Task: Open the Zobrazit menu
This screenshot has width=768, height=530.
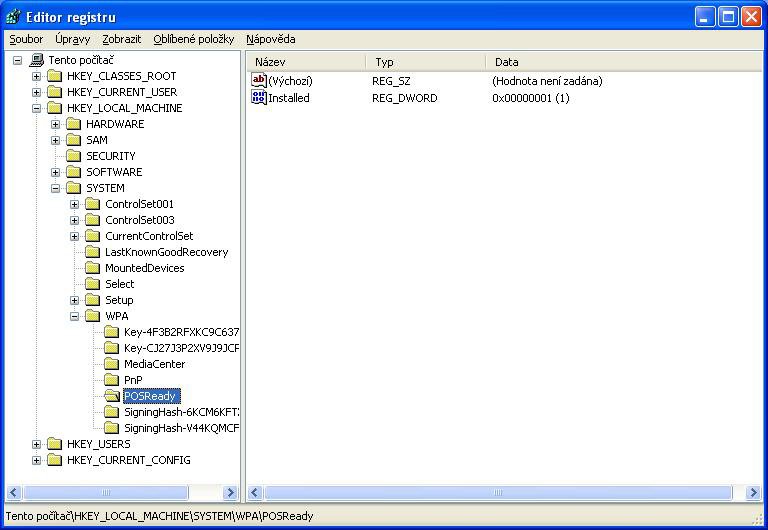Action: [x=121, y=39]
